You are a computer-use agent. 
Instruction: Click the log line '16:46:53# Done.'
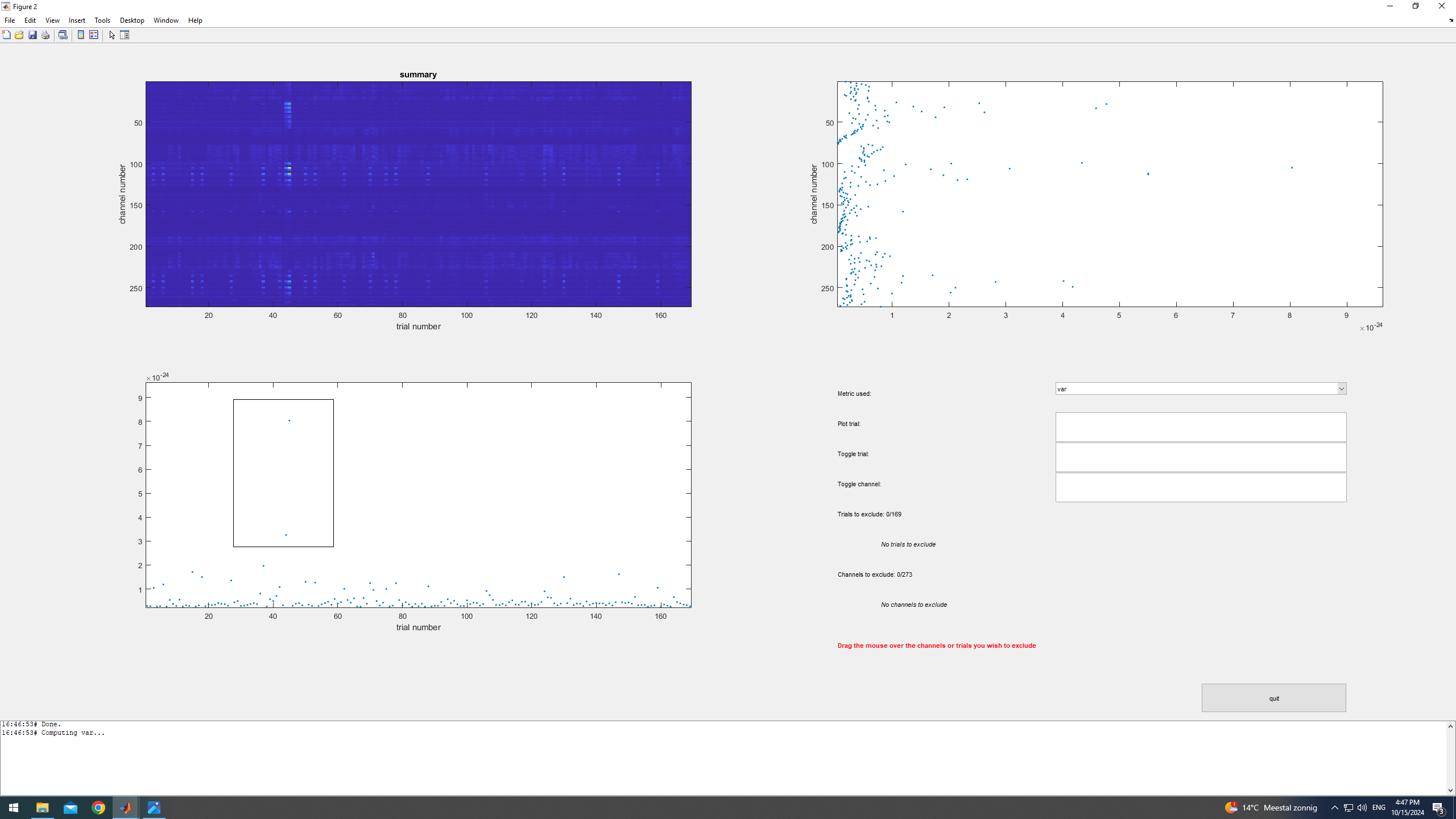[x=31, y=724]
